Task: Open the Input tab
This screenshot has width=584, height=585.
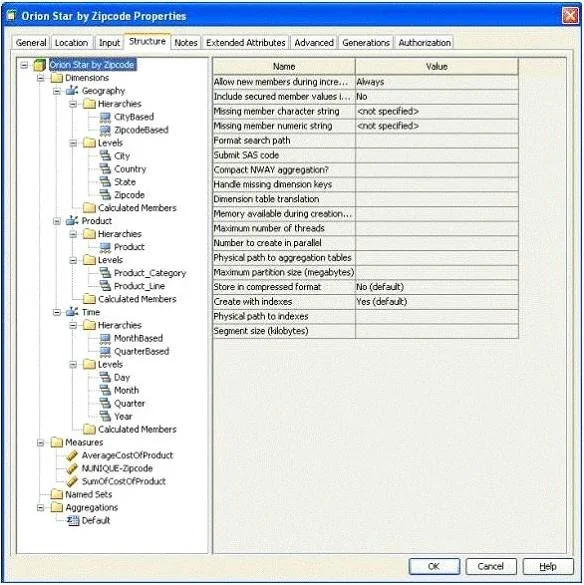Action: click(109, 43)
